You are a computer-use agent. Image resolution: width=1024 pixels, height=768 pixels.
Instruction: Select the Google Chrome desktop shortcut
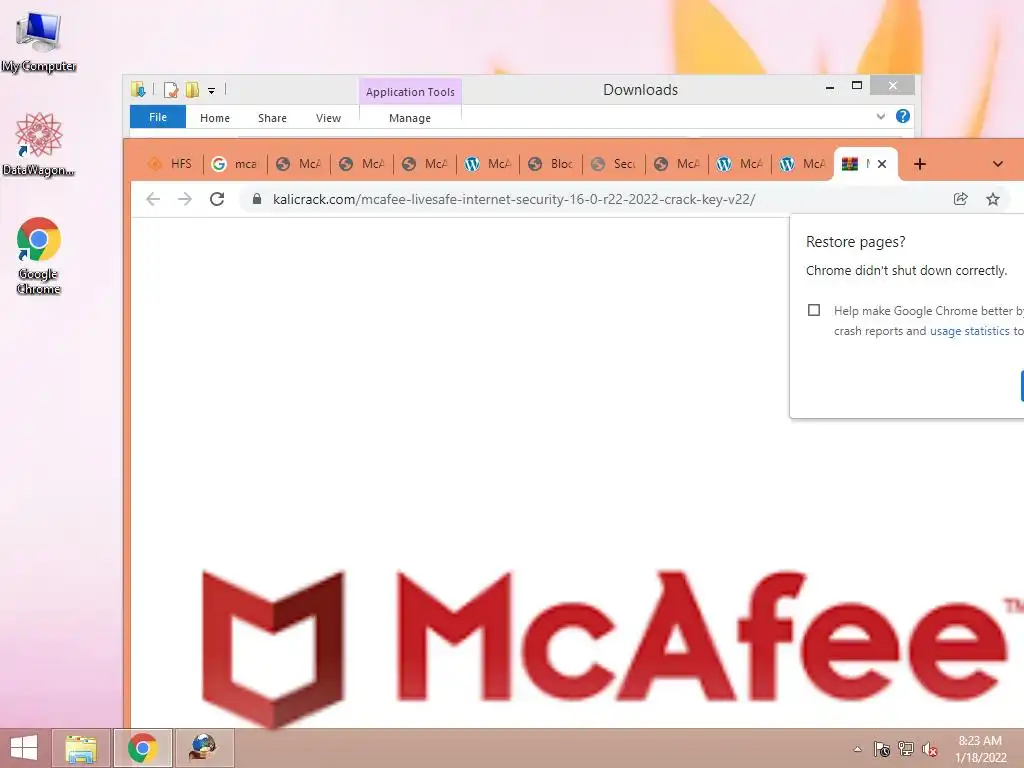(x=39, y=255)
